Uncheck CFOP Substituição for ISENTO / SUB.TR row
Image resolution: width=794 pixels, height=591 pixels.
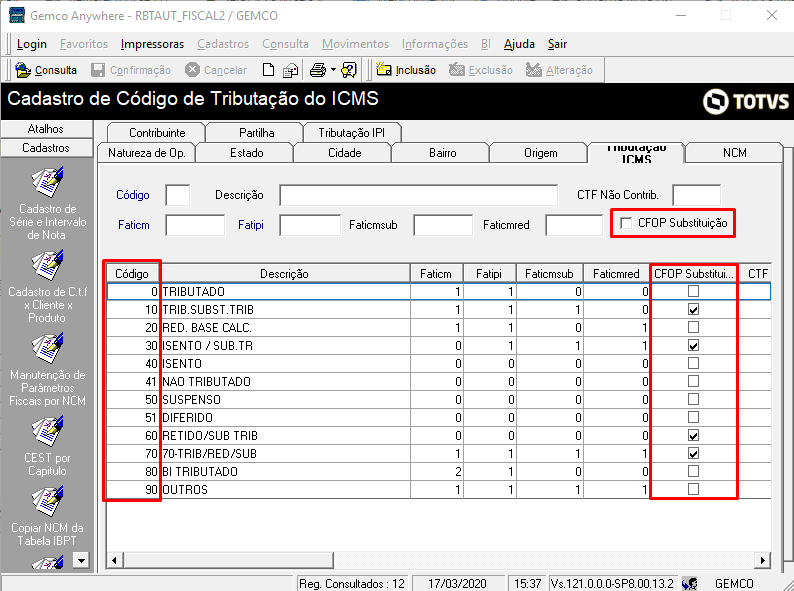[693, 345]
